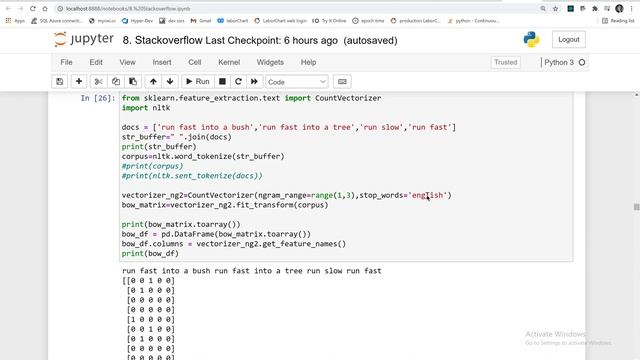Viewport: 640px width, 360px height.
Task: Open the Hyper-Dev bookmark
Action: click(138, 21)
